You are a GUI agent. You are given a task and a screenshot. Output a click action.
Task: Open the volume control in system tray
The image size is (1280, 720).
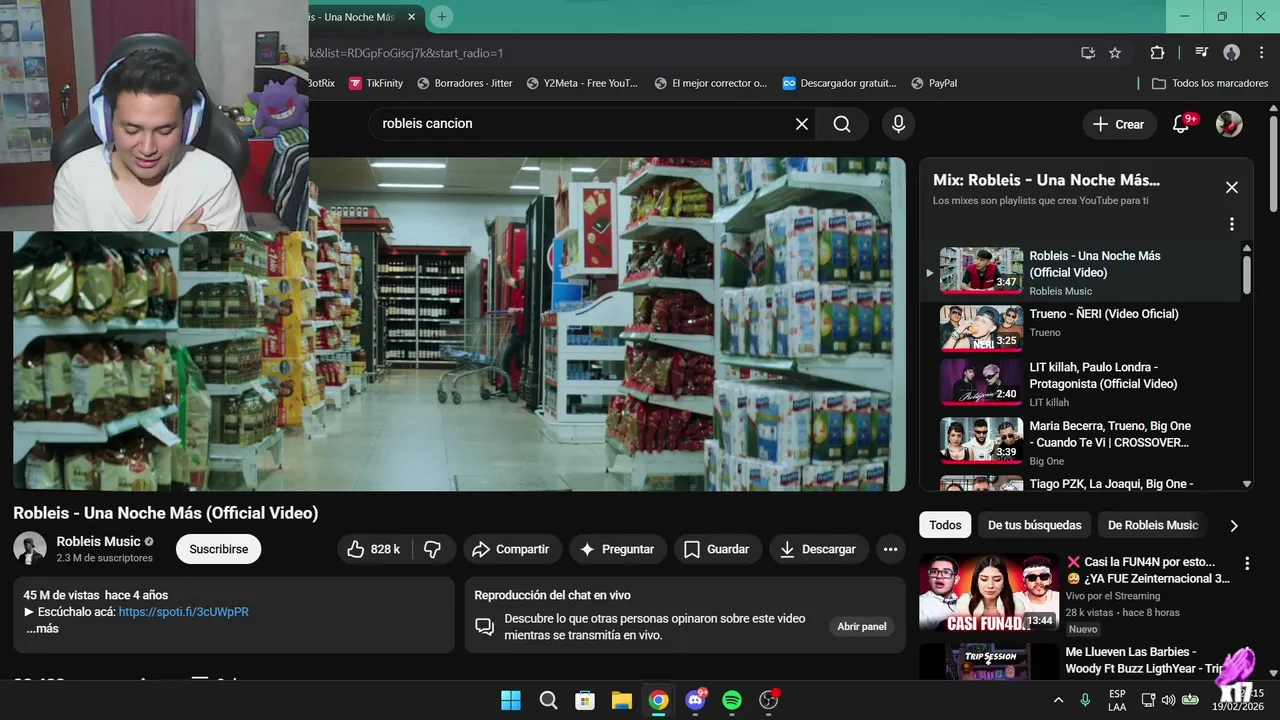pyautogui.click(x=1169, y=700)
